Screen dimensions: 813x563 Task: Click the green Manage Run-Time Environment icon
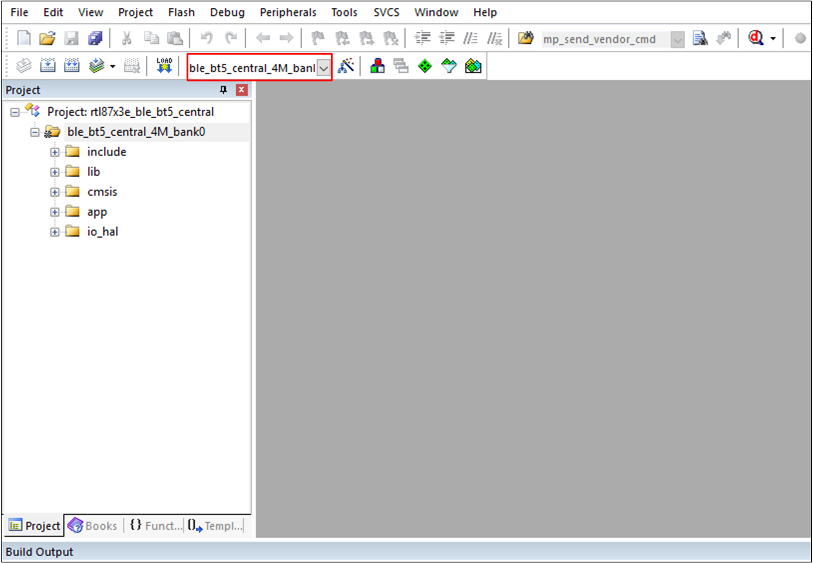(x=425, y=66)
